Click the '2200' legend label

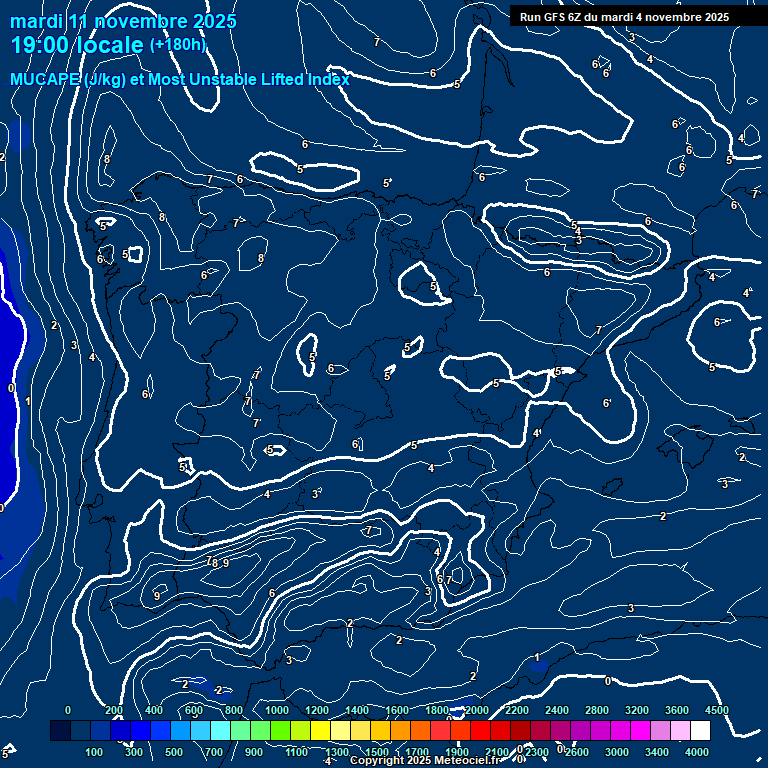click(x=516, y=710)
